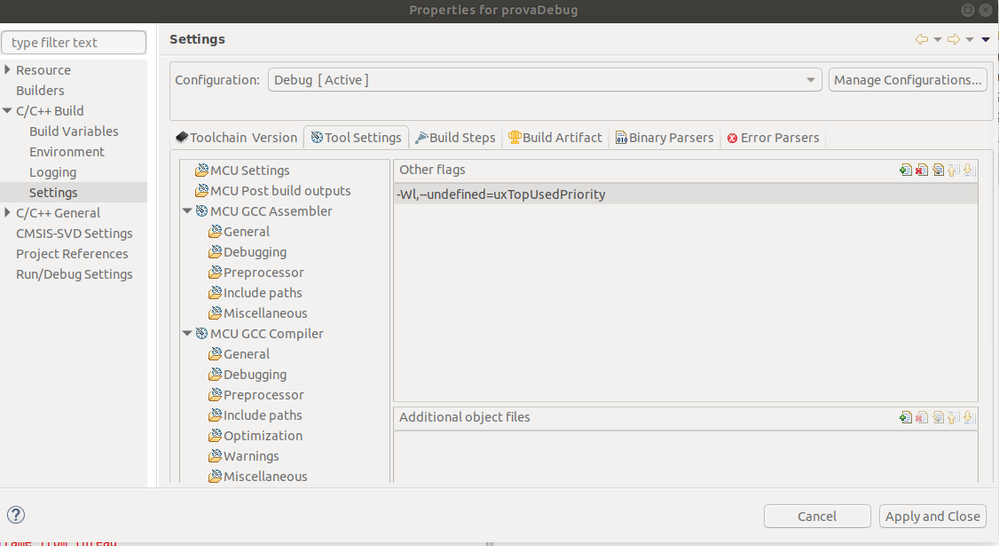
Task: Click the Apply and Close button
Action: point(933,516)
